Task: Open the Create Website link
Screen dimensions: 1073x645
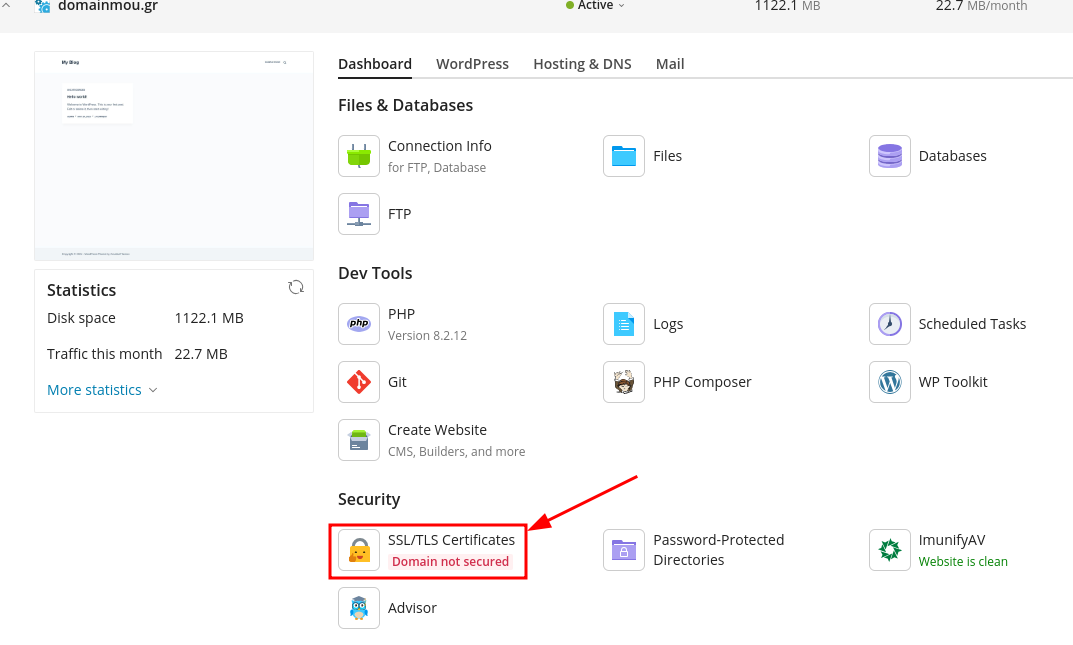Action: [x=437, y=430]
